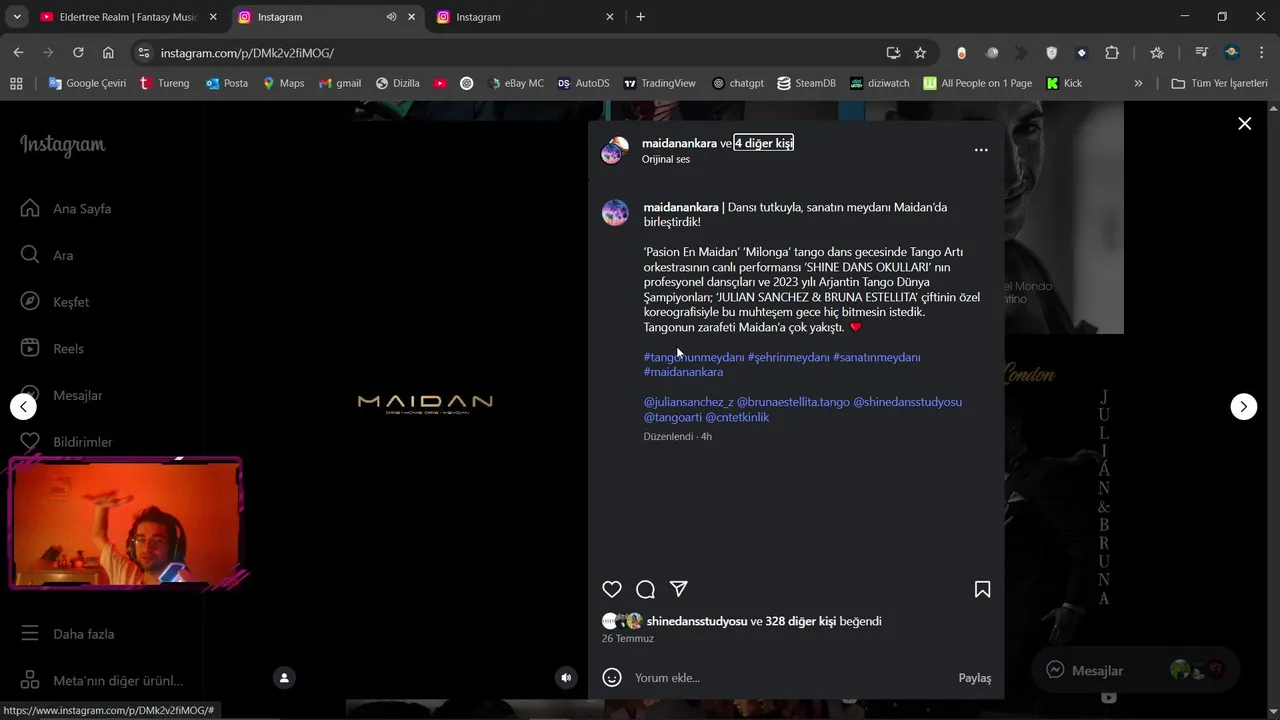
Task: Switch to Eldertree Realm YouTube tab
Action: point(128,17)
